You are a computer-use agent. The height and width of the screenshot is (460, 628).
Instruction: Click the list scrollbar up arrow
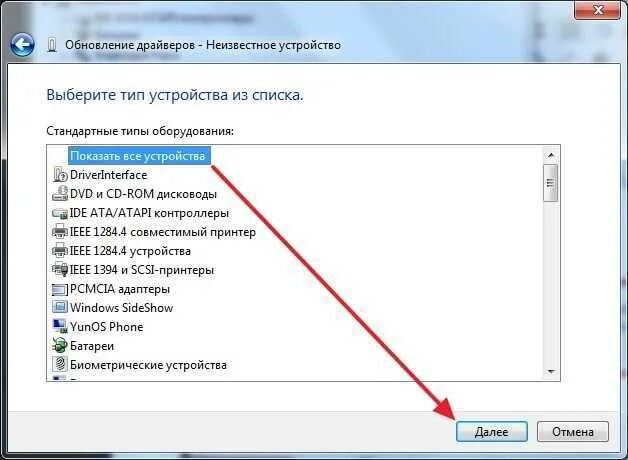click(551, 155)
